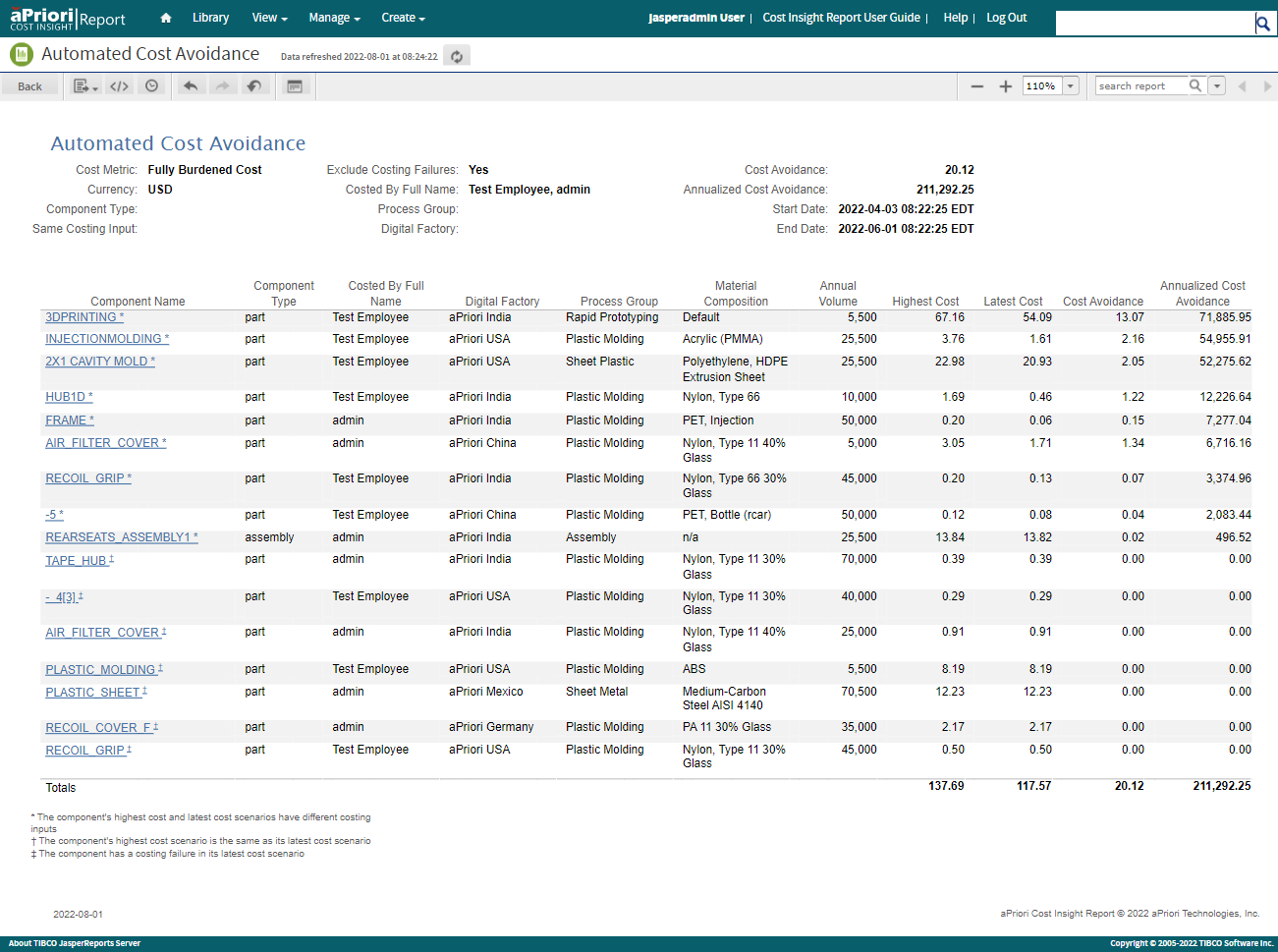1278x952 pixels.
Task: Expand the Create menu
Action: pos(403,18)
